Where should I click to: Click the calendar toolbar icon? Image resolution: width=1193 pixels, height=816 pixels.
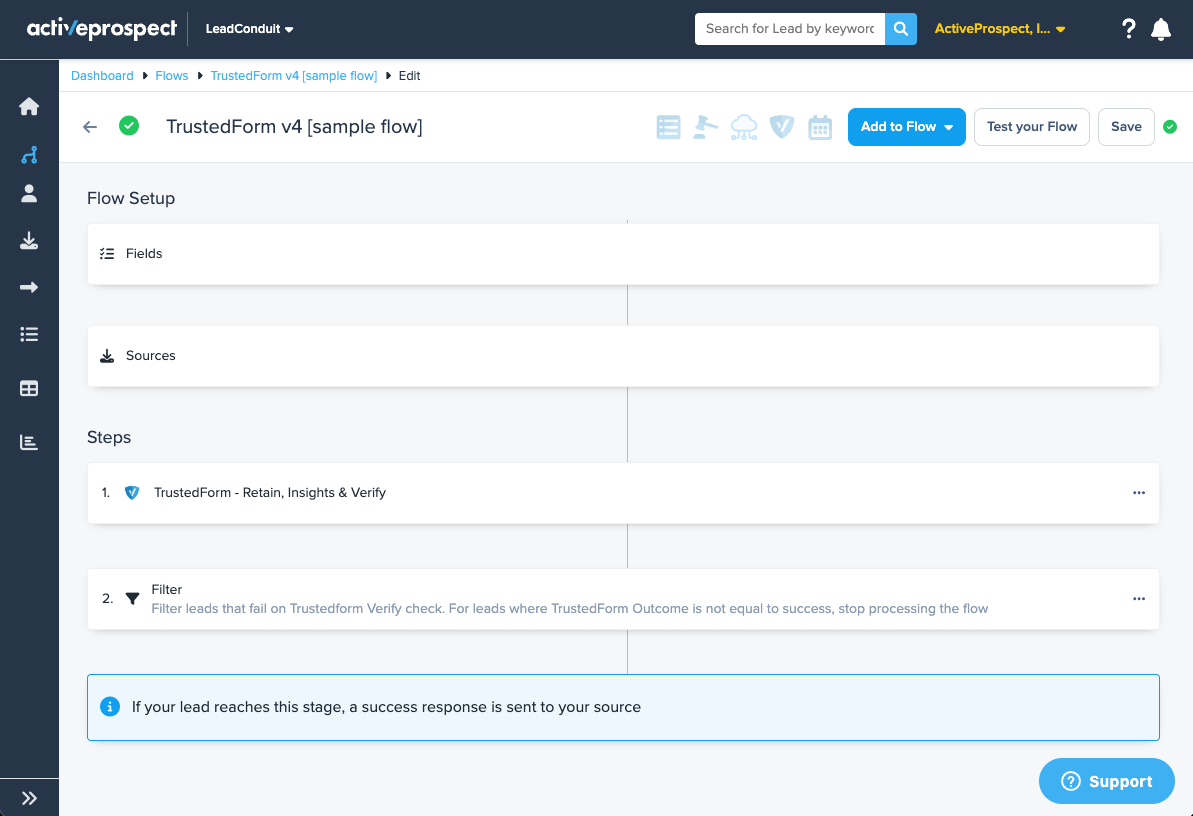click(x=820, y=127)
